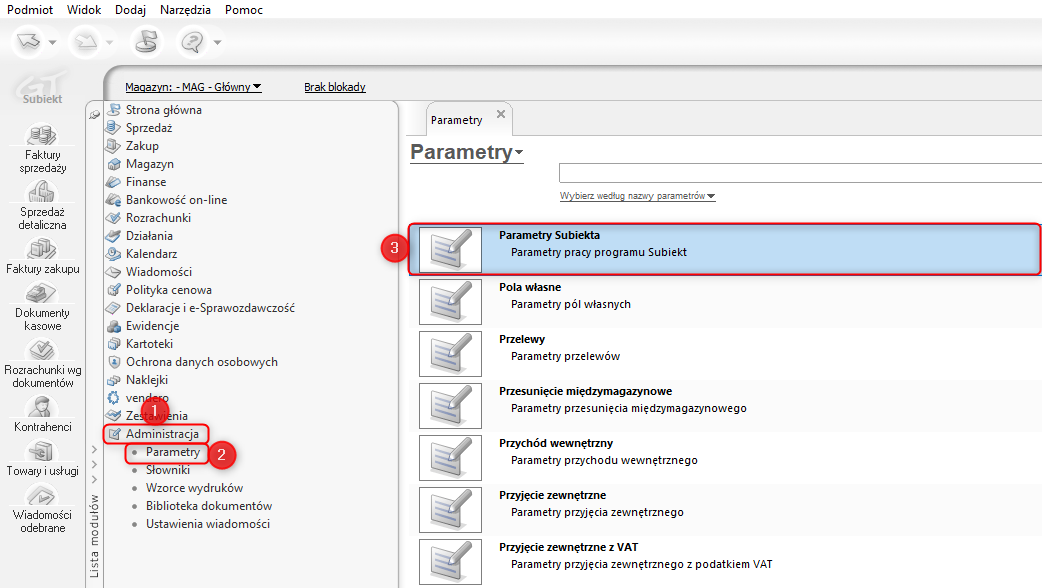Click Kontrahenci sidebar icon

coord(41,407)
